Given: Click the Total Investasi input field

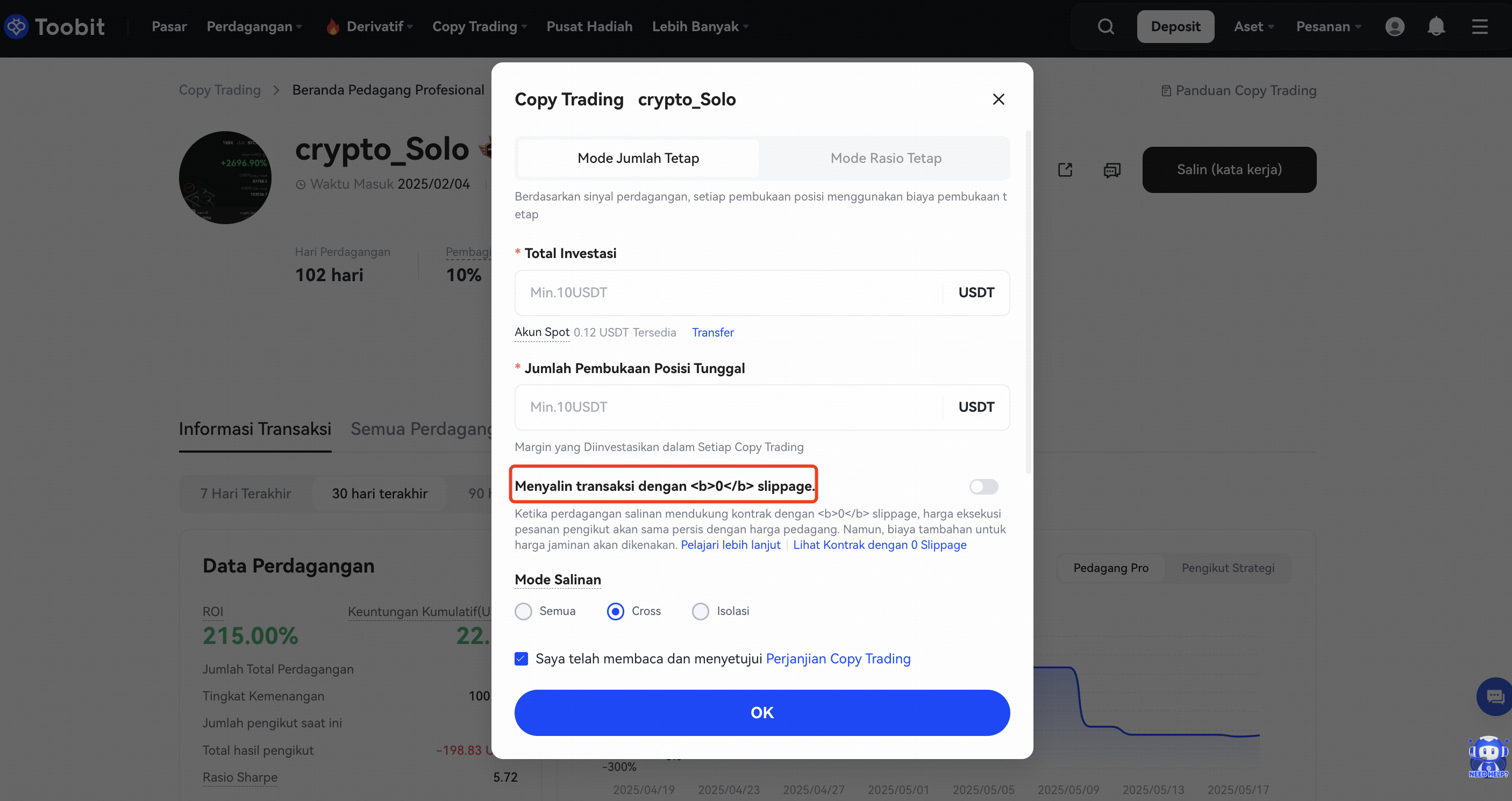Looking at the screenshot, I should coord(728,293).
